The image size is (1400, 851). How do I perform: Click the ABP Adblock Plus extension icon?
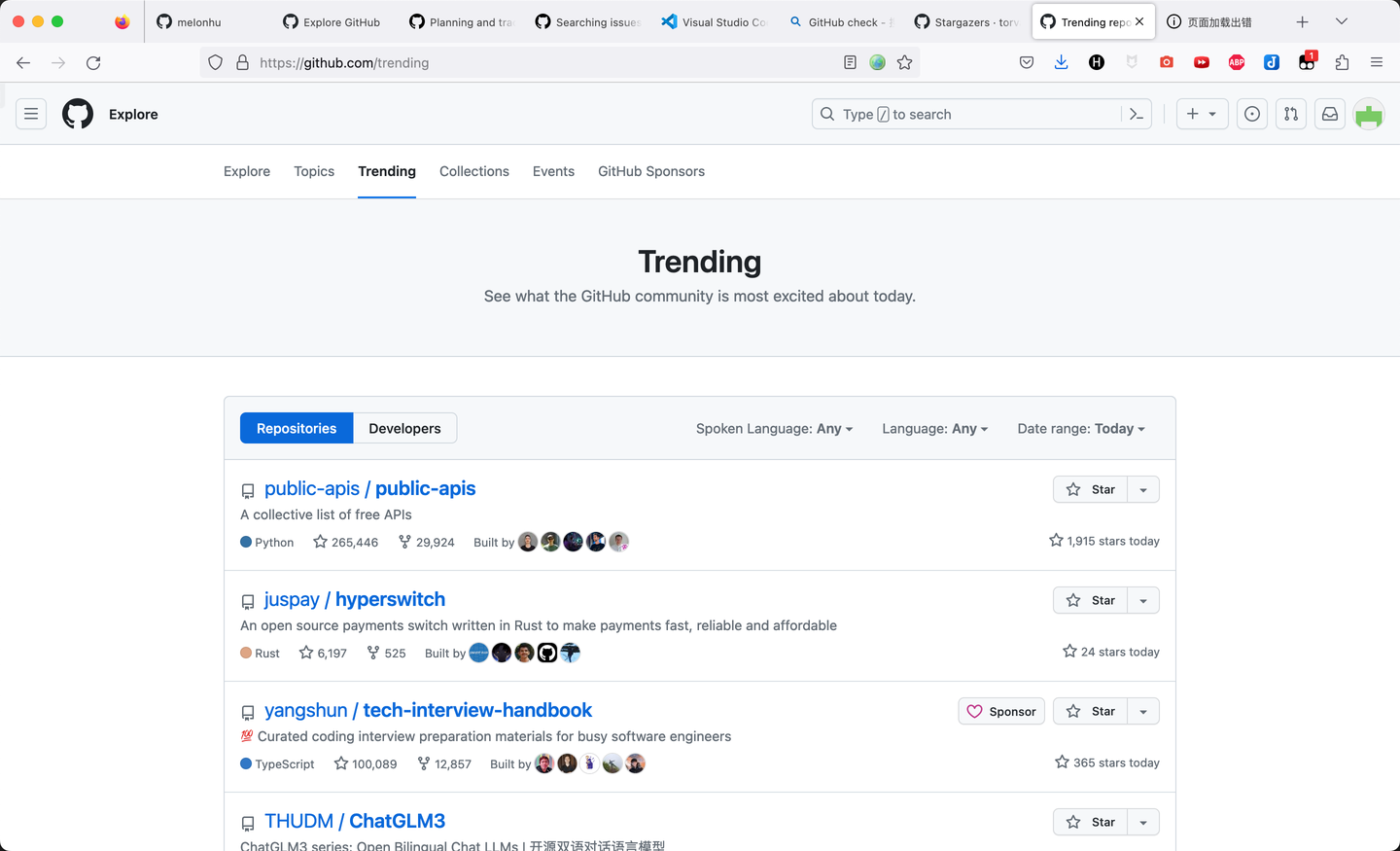pos(1237,62)
